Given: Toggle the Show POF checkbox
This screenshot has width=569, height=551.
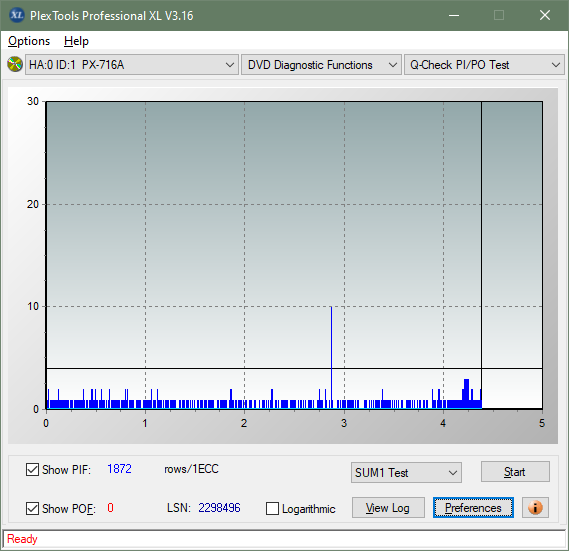Looking at the screenshot, I should click(x=32, y=508).
